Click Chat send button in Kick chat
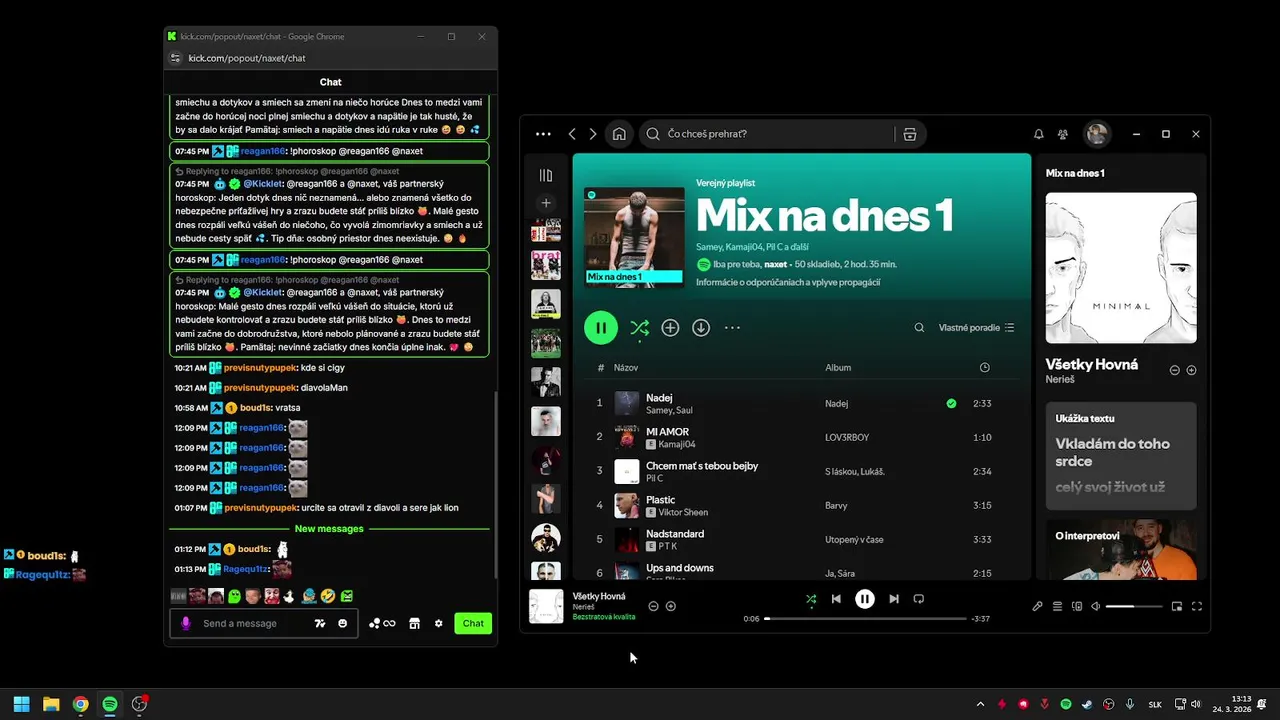This screenshot has width=1280, height=720. pos(473,623)
